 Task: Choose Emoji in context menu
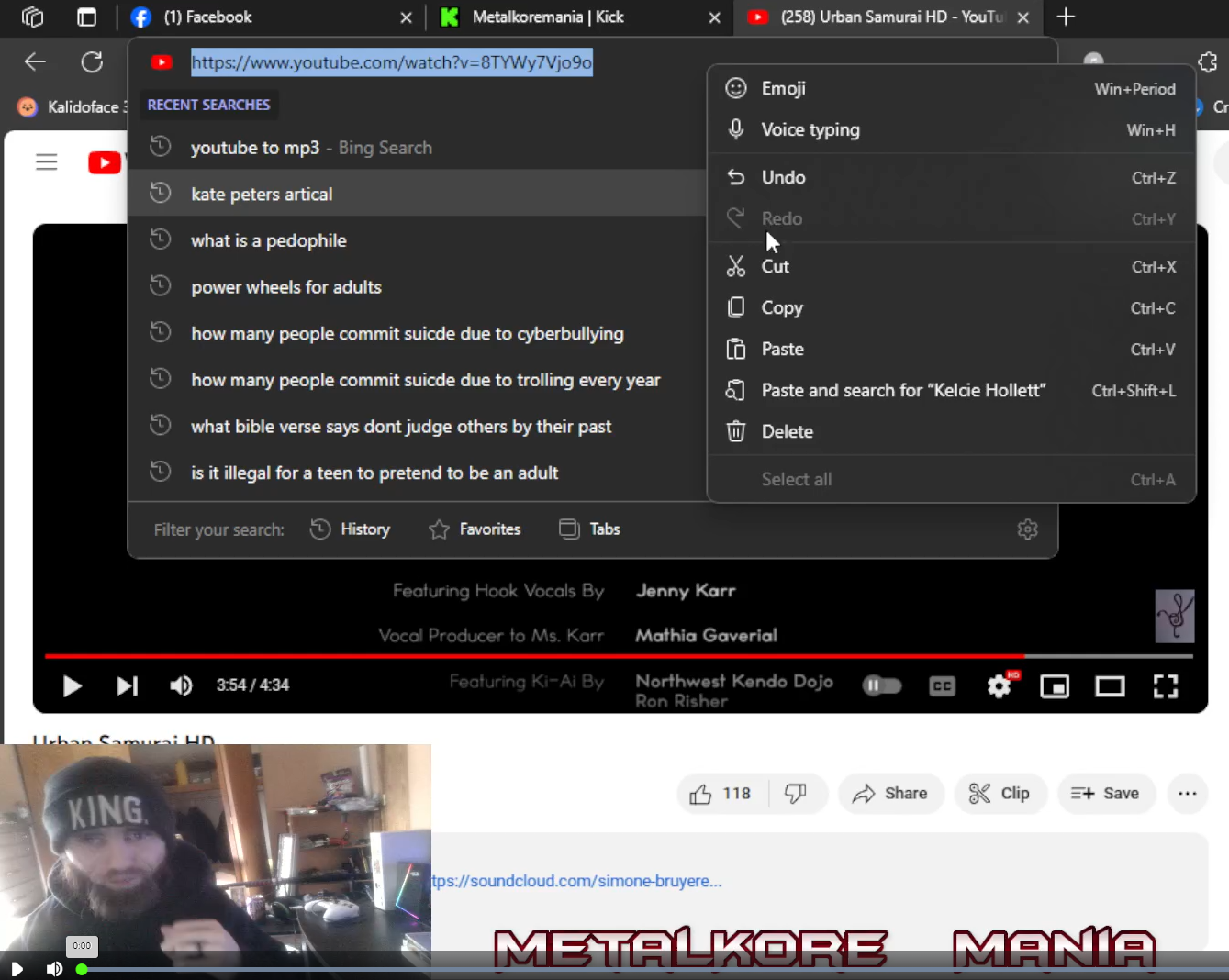pyautogui.click(x=951, y=89)
